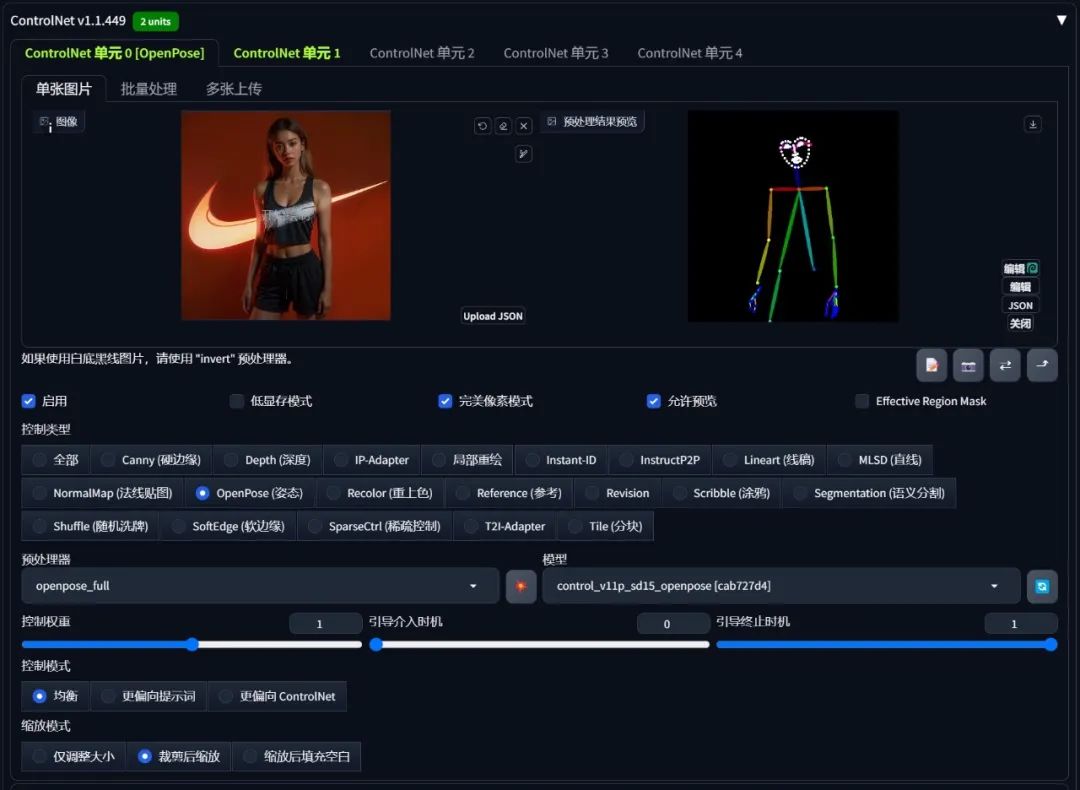Download the preprocessor preview image
This screenshot has width=1080, height=790.
click(x=1032, y=124)
